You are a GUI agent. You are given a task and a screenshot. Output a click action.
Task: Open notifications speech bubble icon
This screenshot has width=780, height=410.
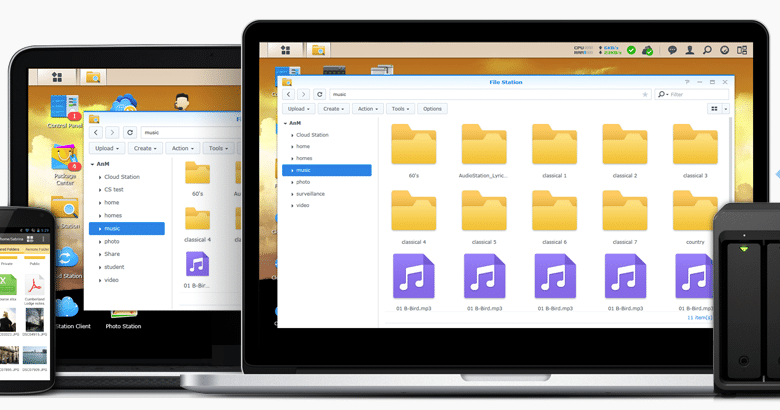672,50
